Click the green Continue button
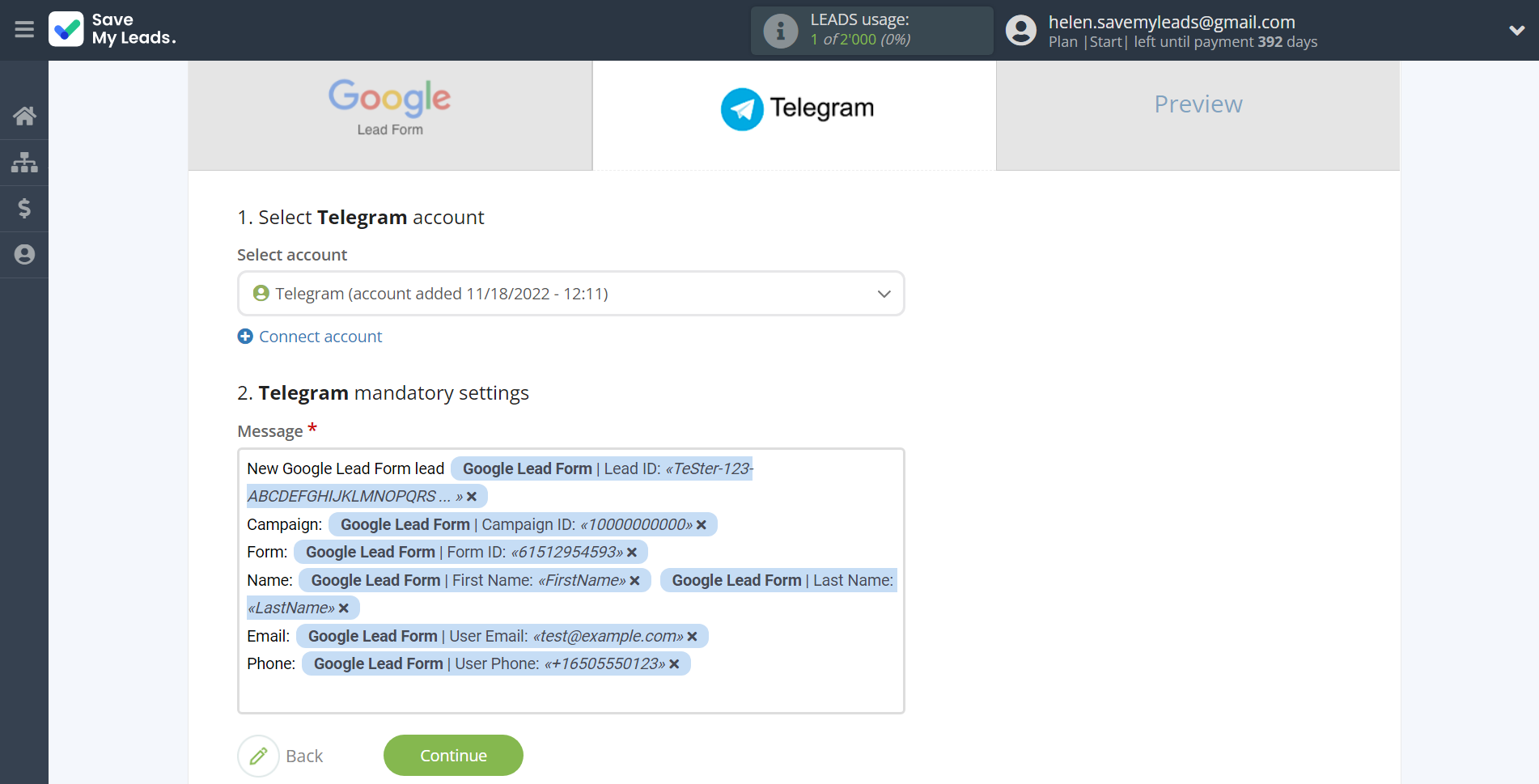 tap(453, 756)
